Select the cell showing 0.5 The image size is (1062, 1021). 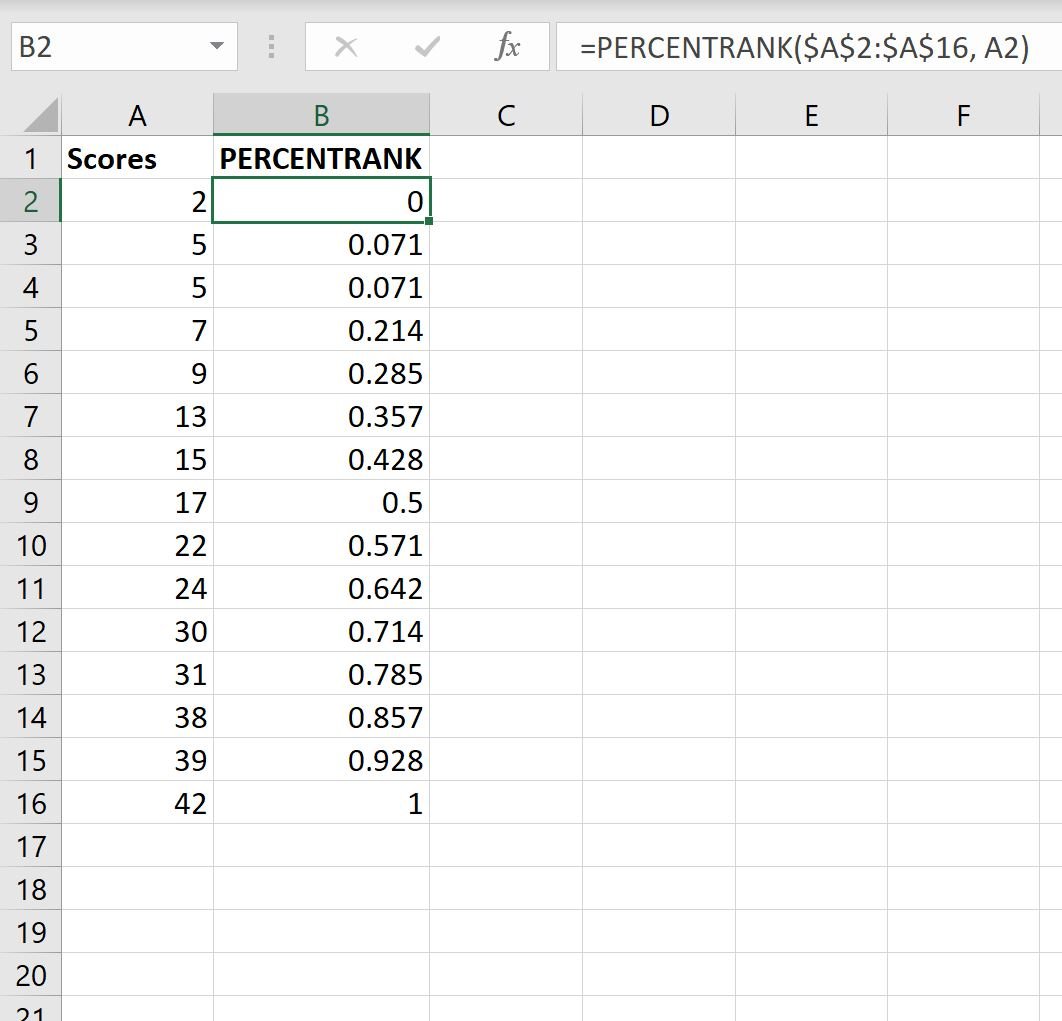coord(322,501)
